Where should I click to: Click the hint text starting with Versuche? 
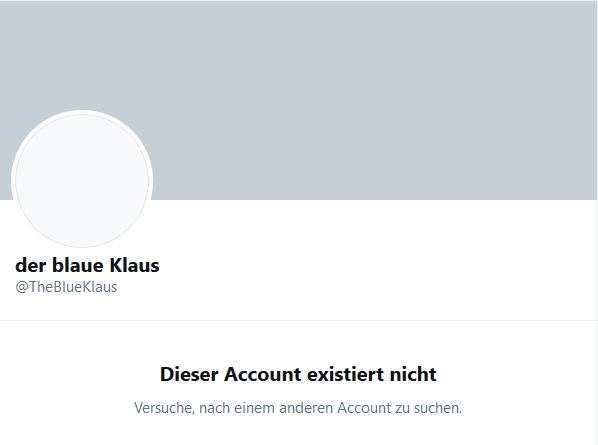(x=298, y=408)
